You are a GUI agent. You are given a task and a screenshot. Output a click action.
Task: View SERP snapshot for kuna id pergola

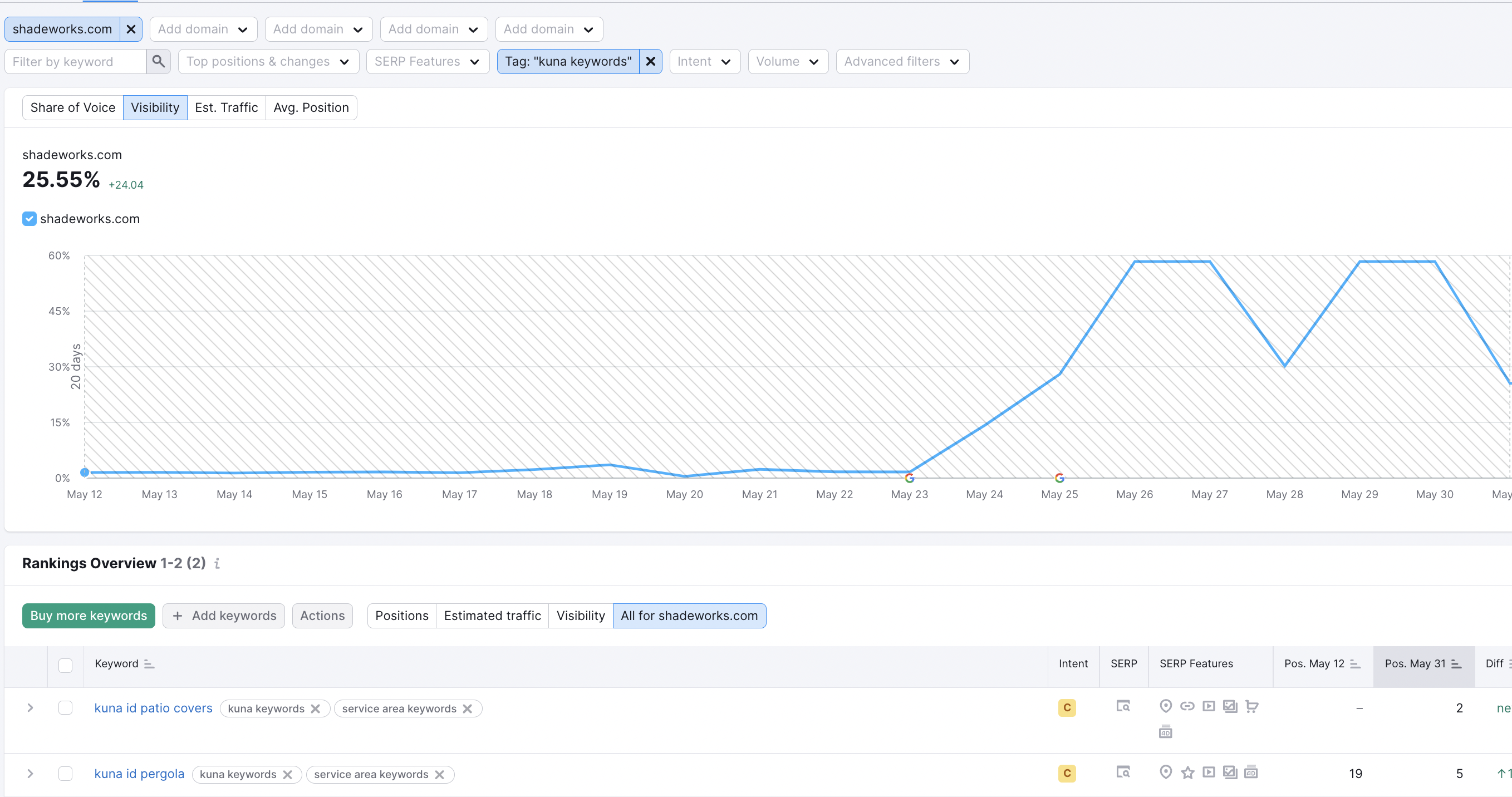coord(1123,772)
